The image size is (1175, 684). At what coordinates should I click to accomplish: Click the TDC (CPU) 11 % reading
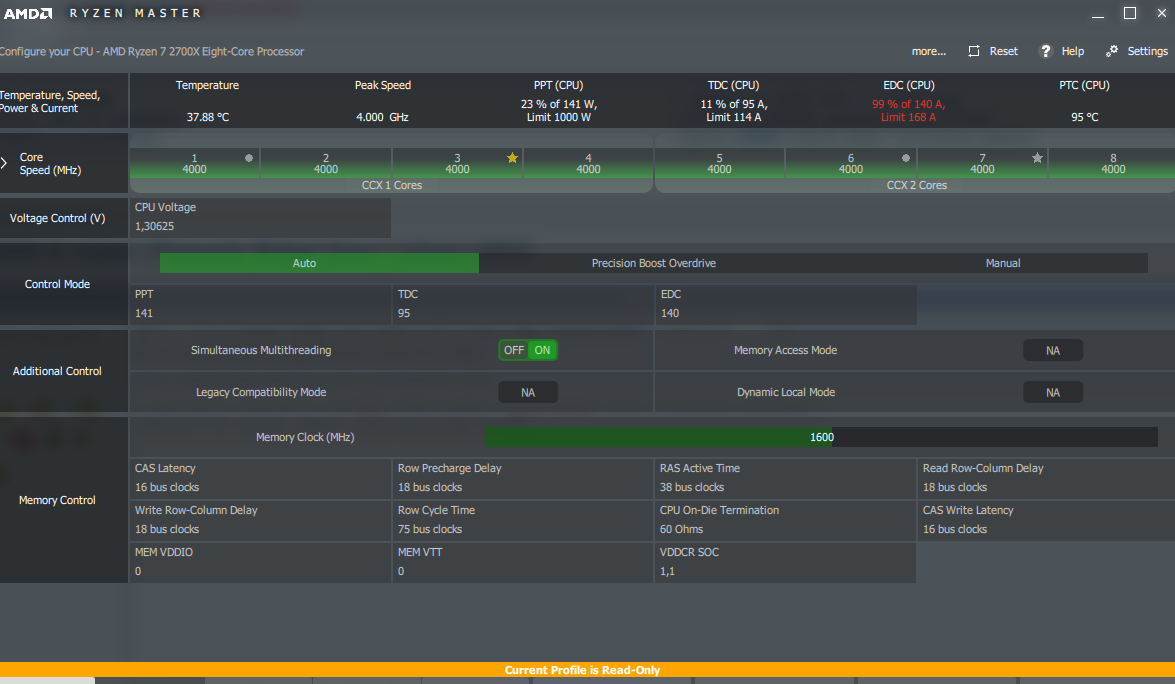click(734, 111)
